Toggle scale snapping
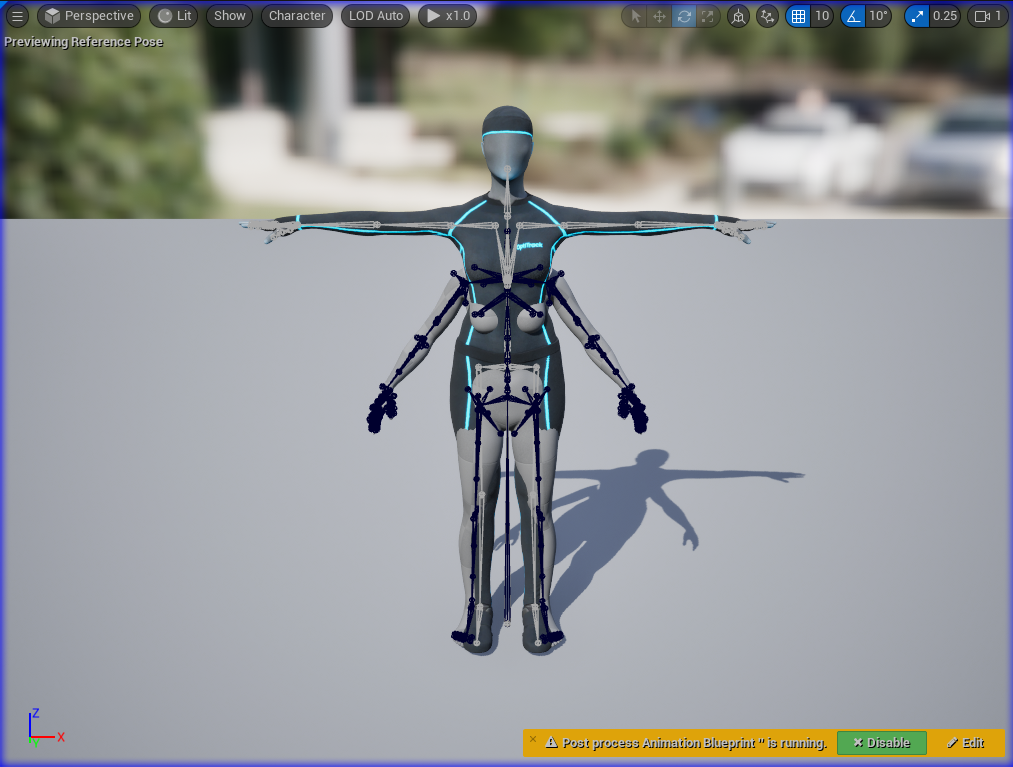The height and width of the screenshot is (767, 1013). point(917,16)
